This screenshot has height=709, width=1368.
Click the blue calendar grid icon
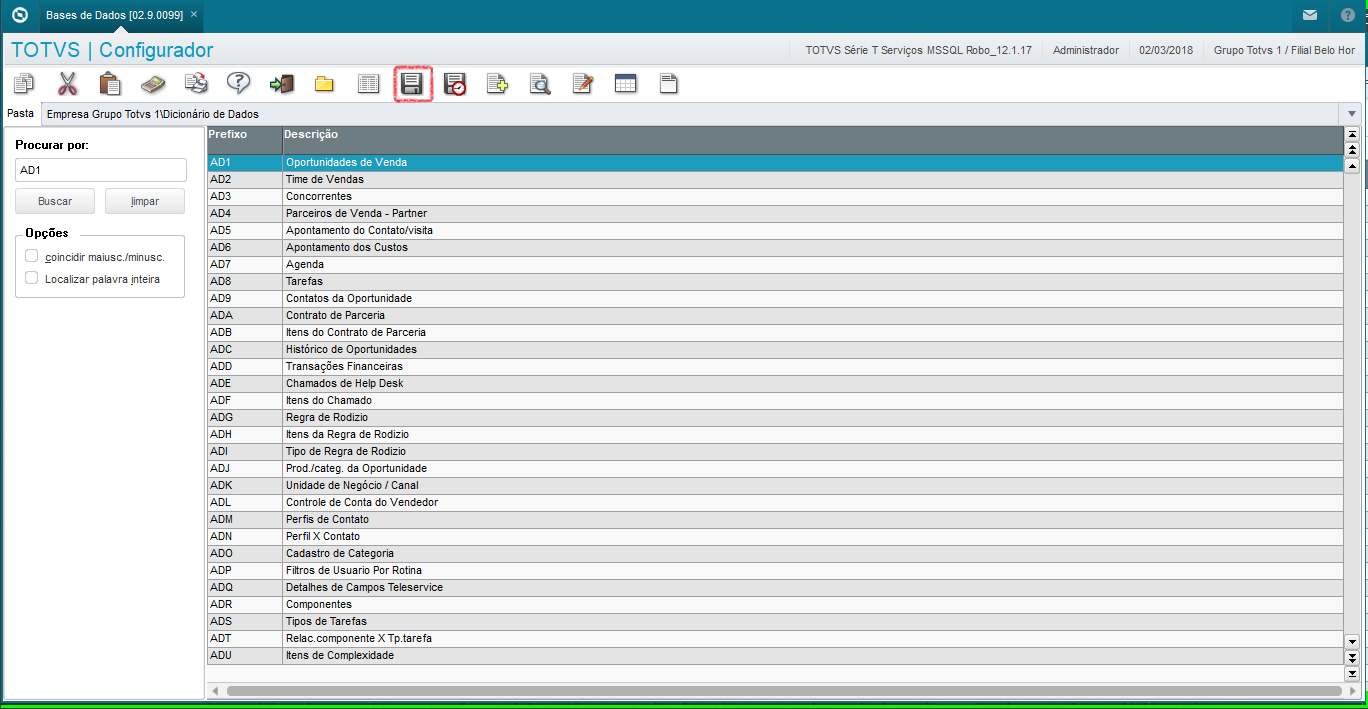pos(625,84)
